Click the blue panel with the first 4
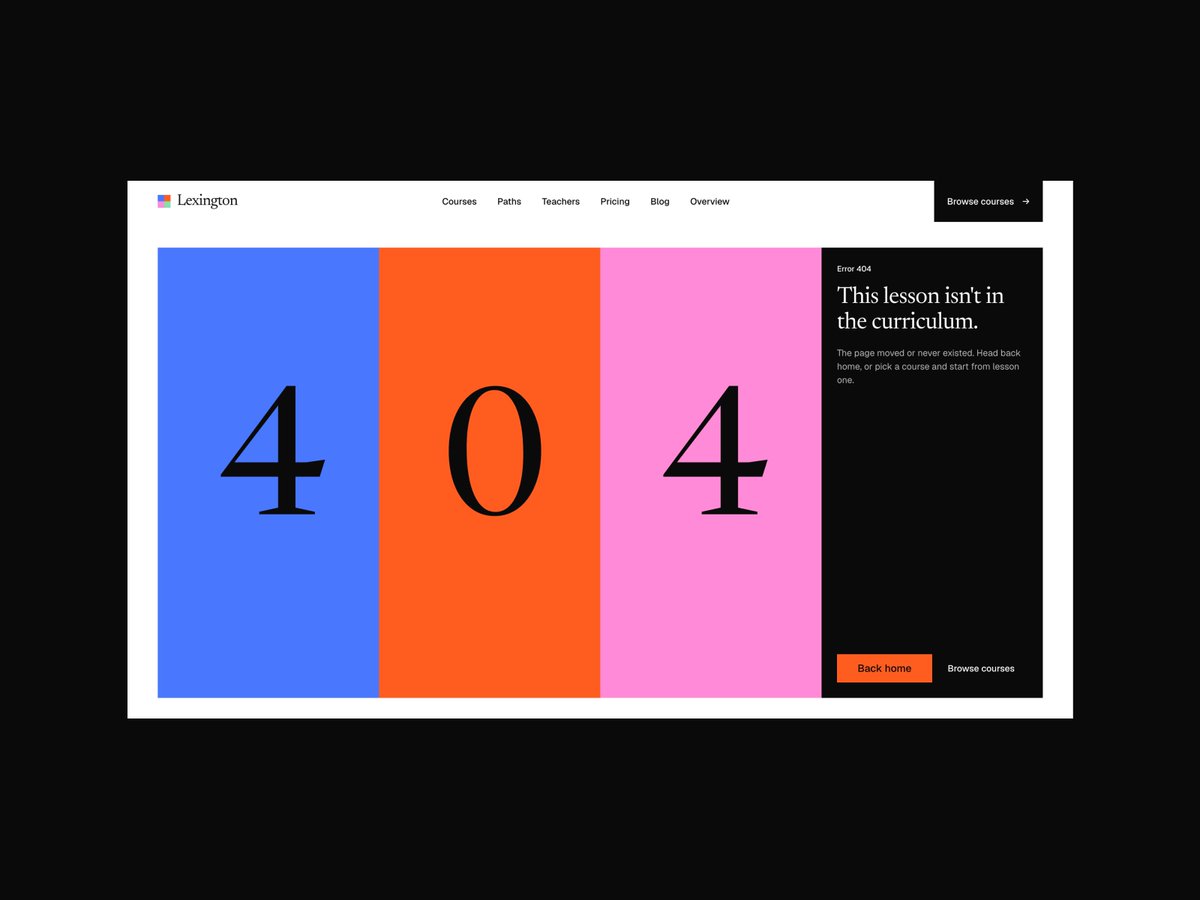 [268, 473]
